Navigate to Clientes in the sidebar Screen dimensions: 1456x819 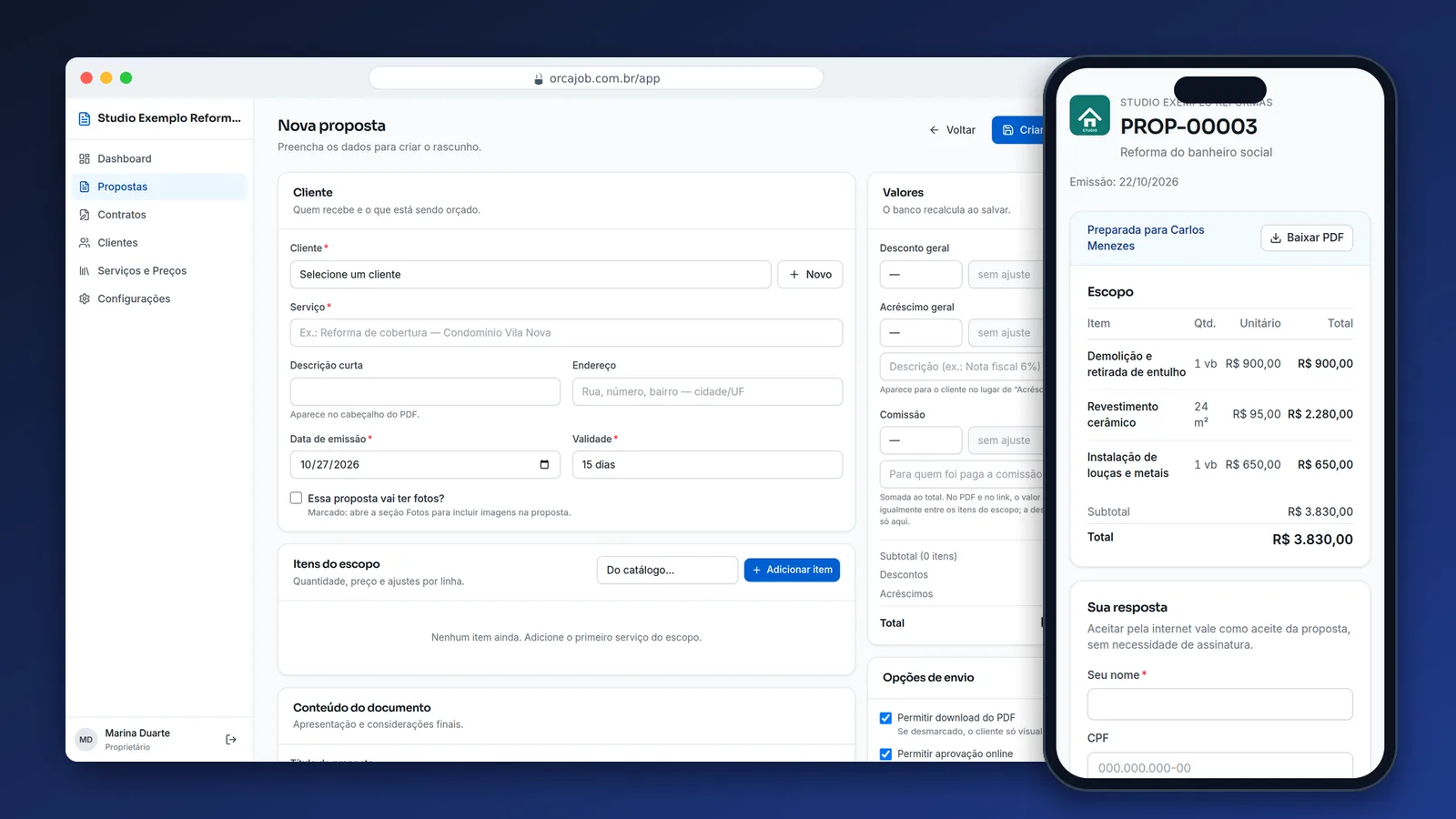coord(159,243)
